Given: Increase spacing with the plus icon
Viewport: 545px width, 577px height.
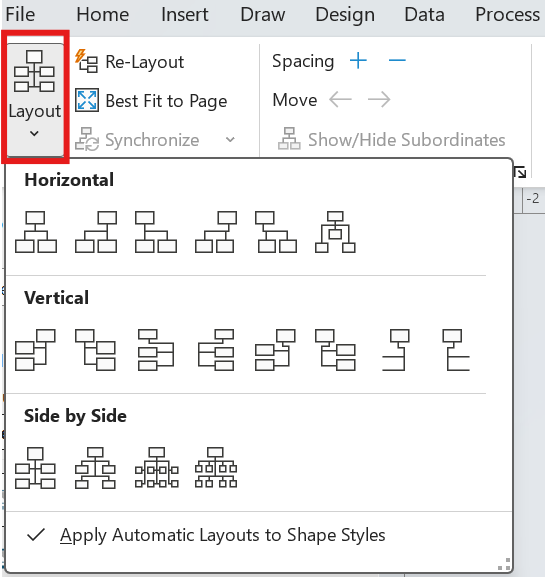Looking at the screenshot, I should pyautogui.click(x=358, y=60).
